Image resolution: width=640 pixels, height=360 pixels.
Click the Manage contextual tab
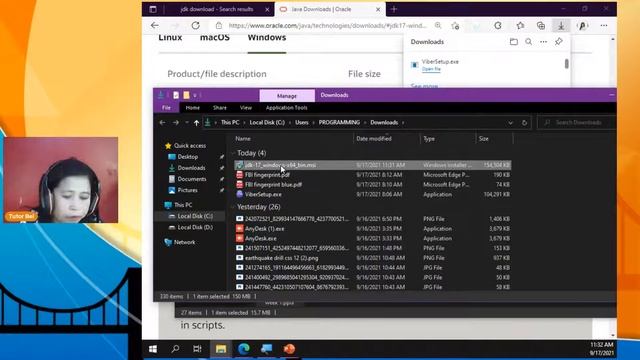[287, 96]
